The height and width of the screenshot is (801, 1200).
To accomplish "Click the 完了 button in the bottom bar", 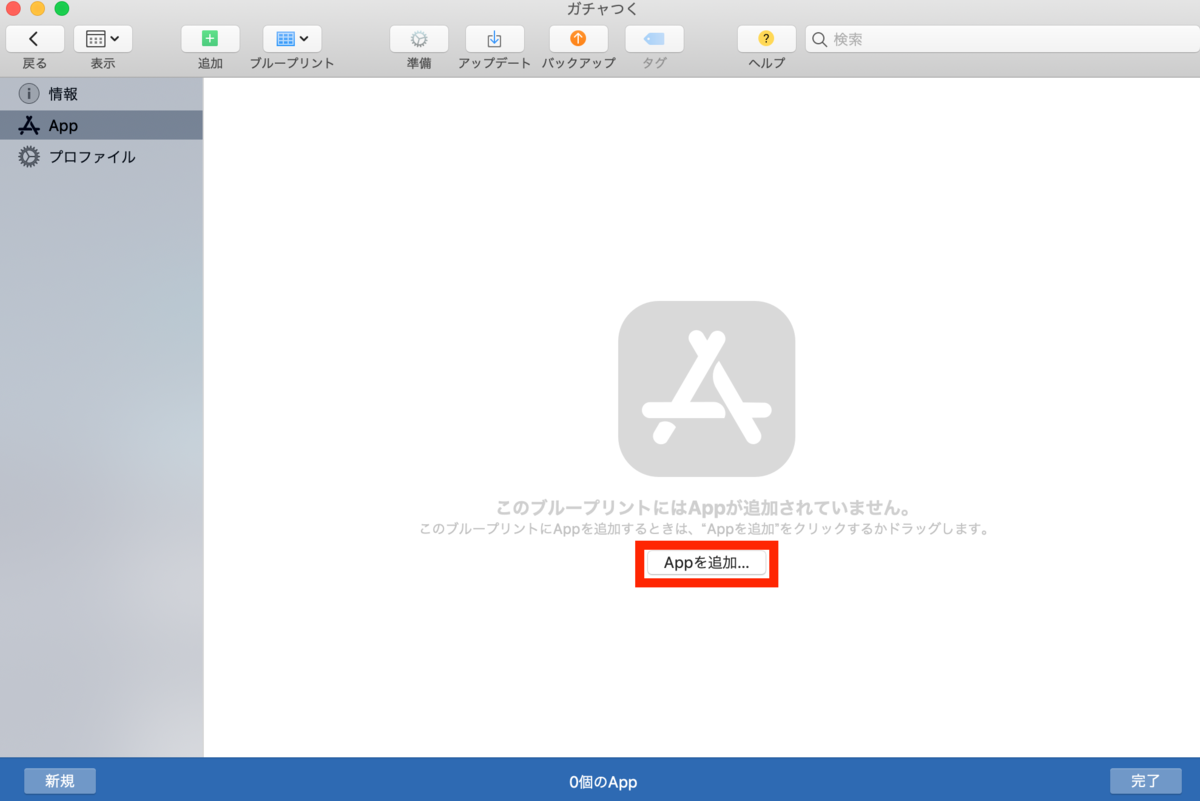I will coord(1146,781).
